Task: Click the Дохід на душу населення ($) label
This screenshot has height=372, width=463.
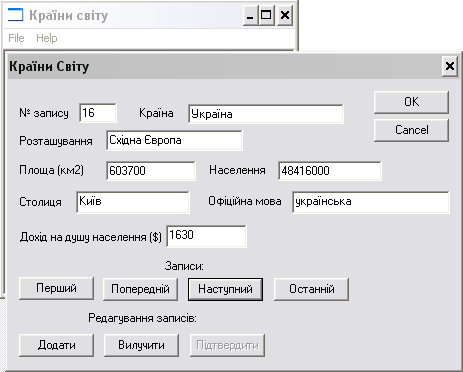Action: 91,237
